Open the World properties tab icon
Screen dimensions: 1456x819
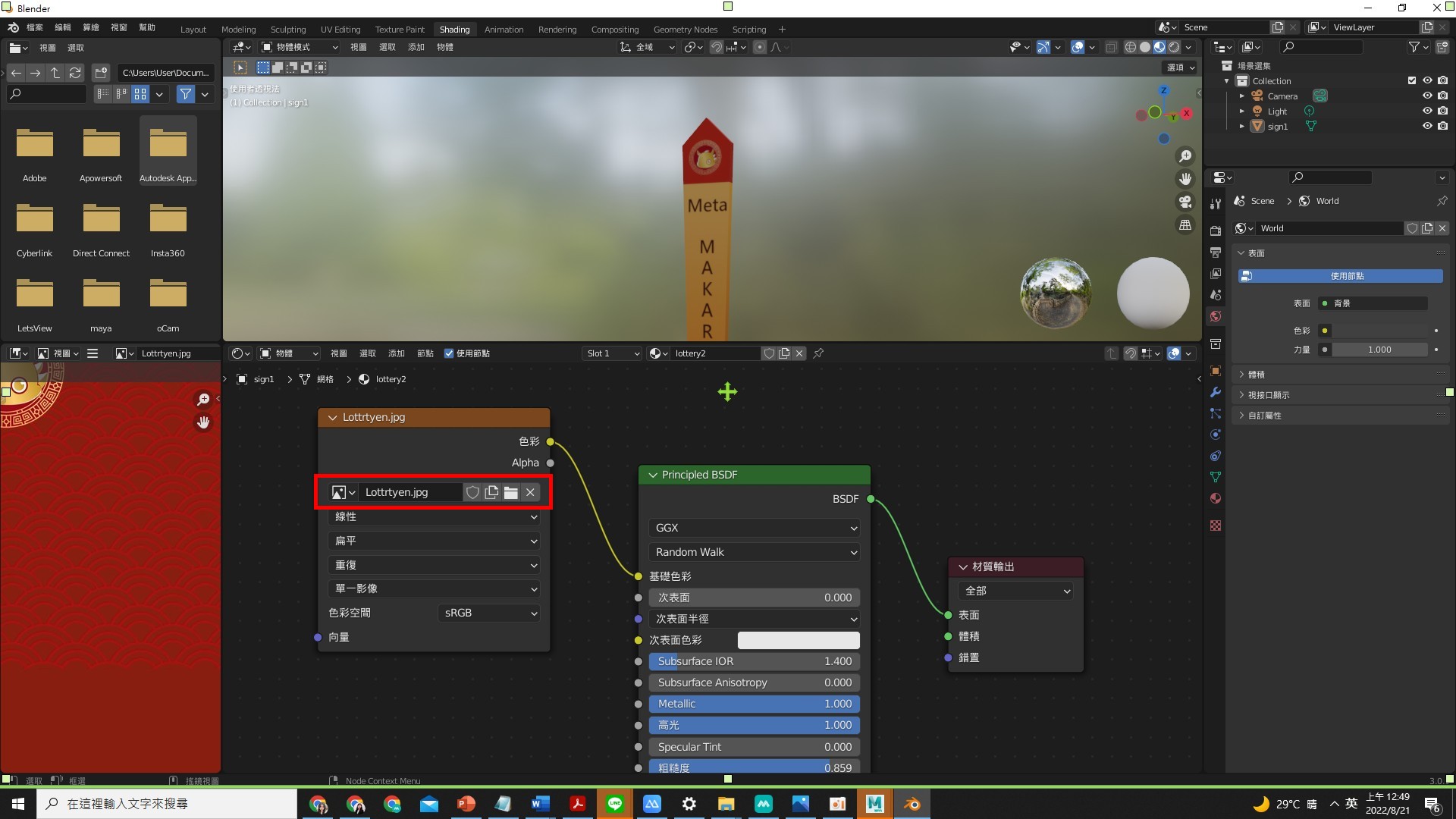tap(1216, 316)
